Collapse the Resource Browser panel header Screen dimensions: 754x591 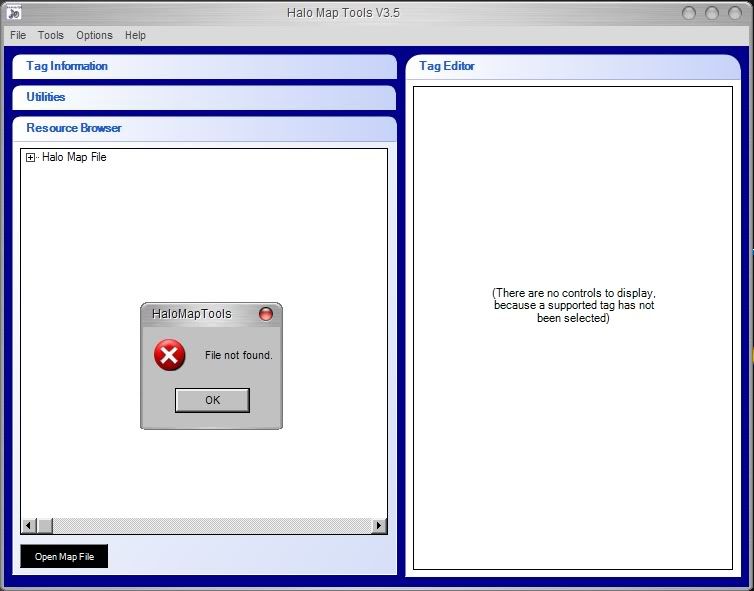(204, 128)
